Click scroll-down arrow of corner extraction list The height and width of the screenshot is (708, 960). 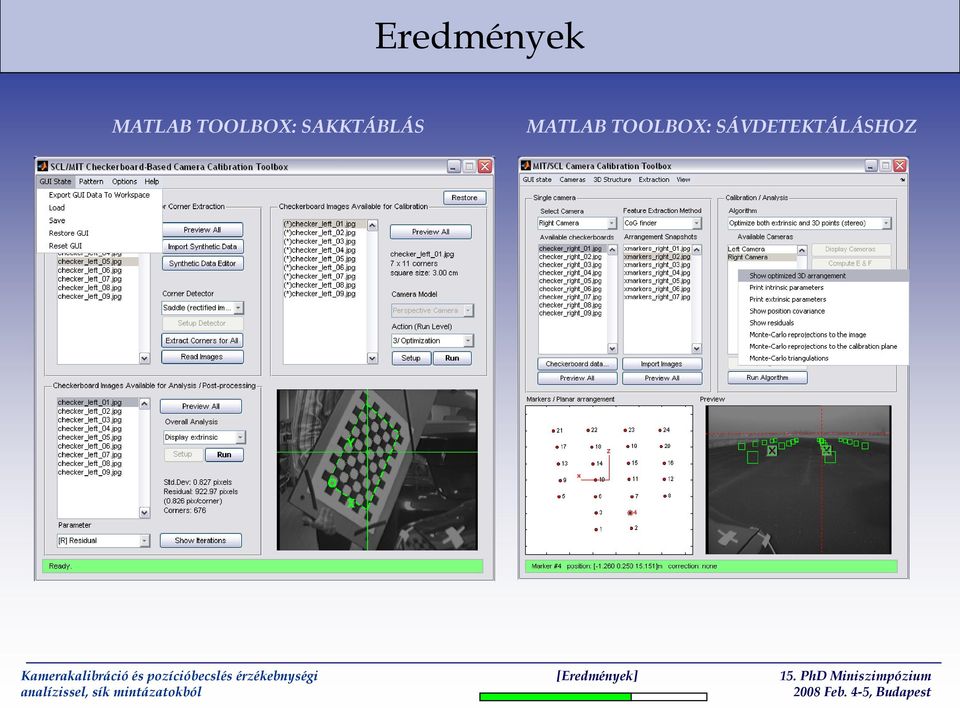(144, 358)
